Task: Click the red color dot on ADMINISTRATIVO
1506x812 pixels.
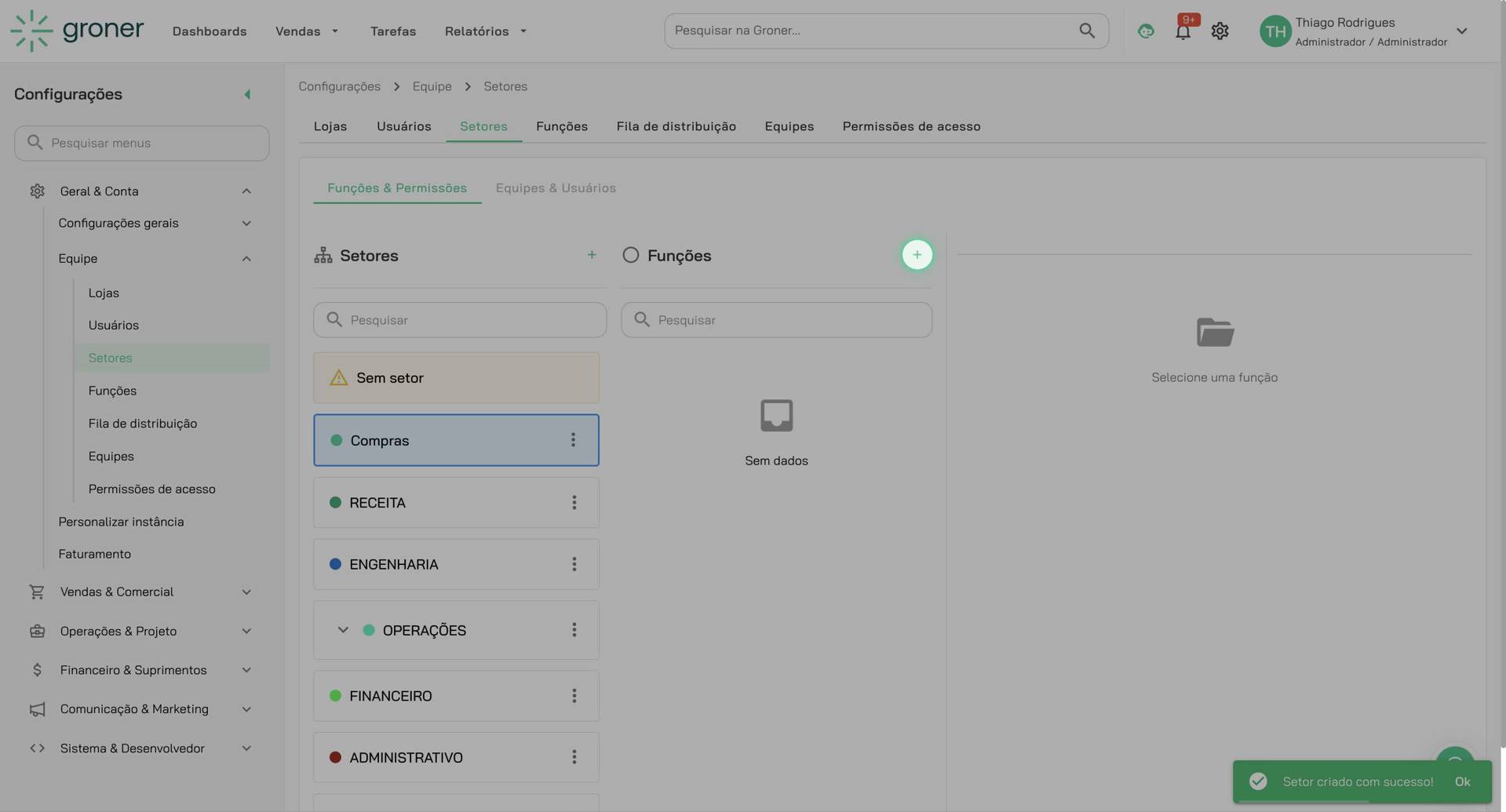Action: [x=337, y=757]
